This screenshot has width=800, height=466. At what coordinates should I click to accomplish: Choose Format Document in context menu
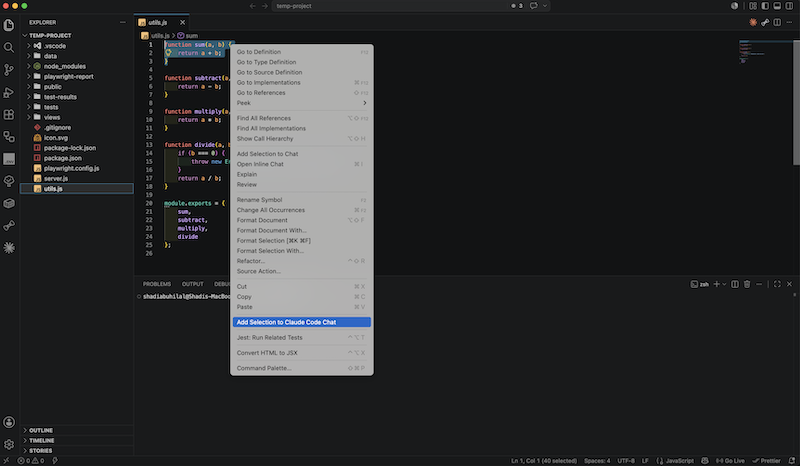coord(302,220)
